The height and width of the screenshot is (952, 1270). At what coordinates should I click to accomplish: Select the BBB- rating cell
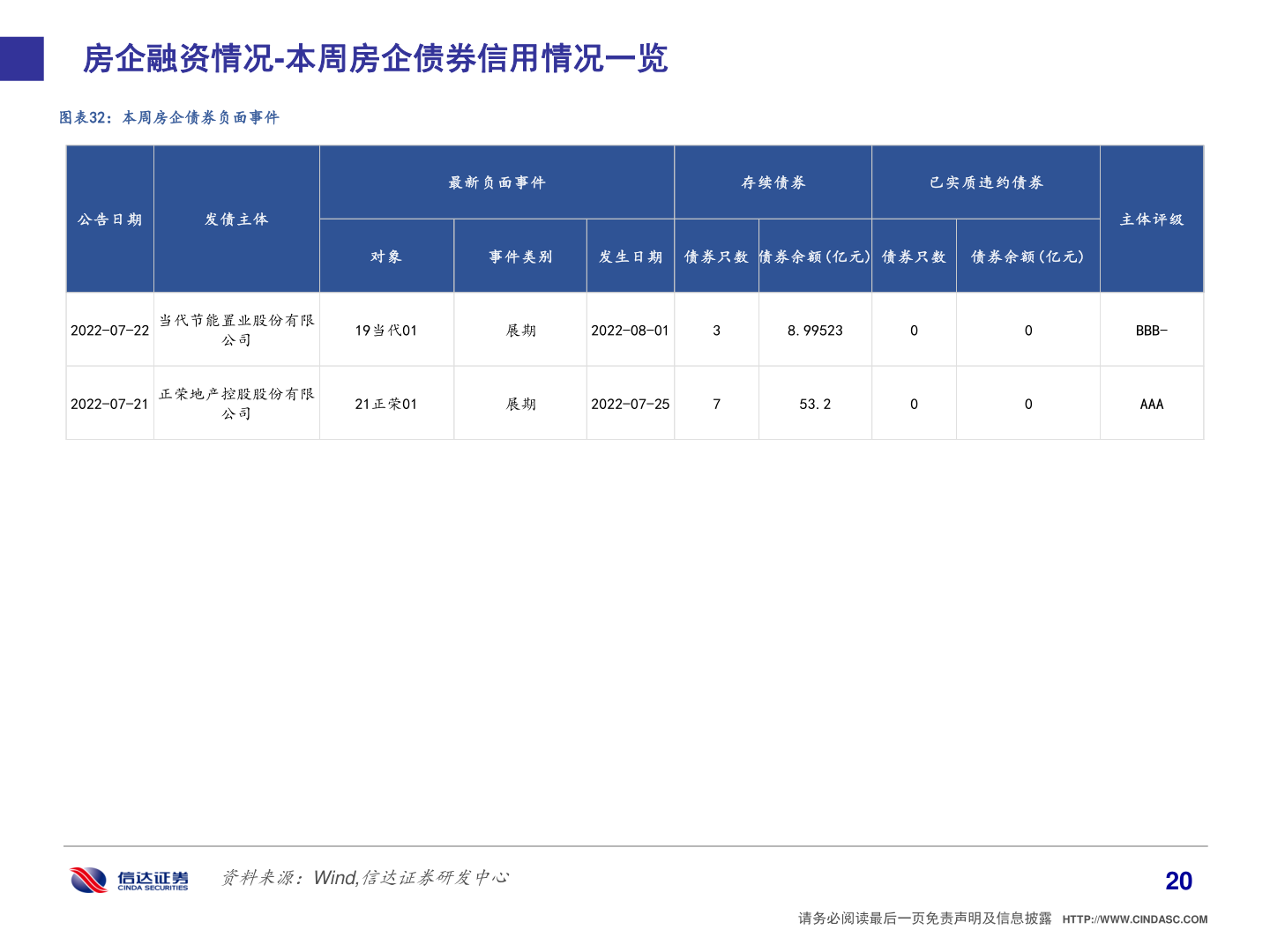1152,329
